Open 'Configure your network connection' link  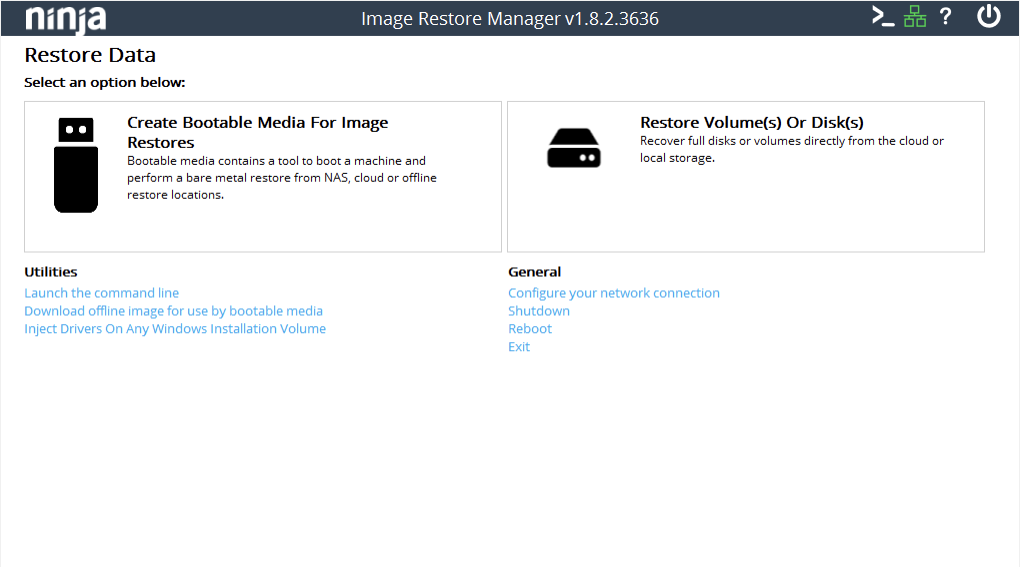click(613, 293)
